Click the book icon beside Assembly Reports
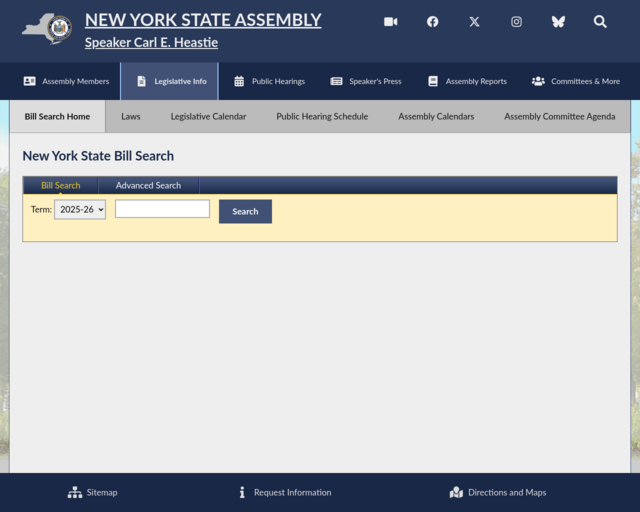640x512 pixels. click(433, 81)
